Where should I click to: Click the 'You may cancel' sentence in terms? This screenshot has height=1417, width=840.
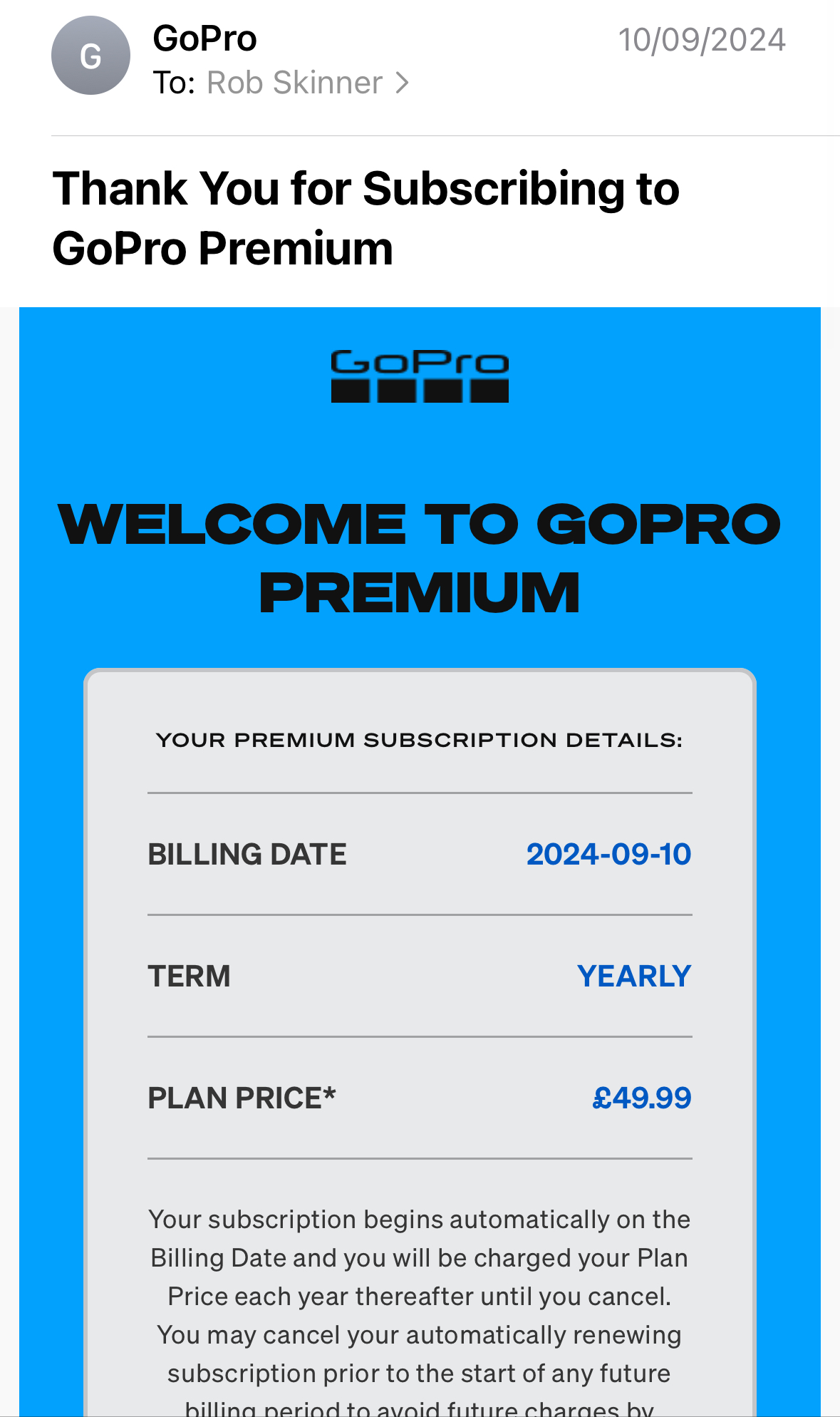click(420, 1335)
